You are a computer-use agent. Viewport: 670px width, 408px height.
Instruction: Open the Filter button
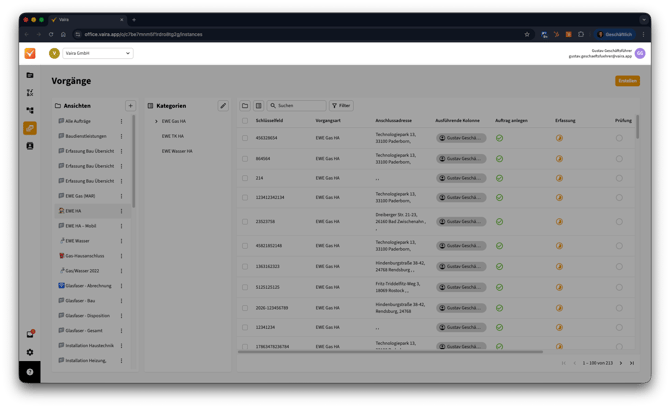pos(342,105)
